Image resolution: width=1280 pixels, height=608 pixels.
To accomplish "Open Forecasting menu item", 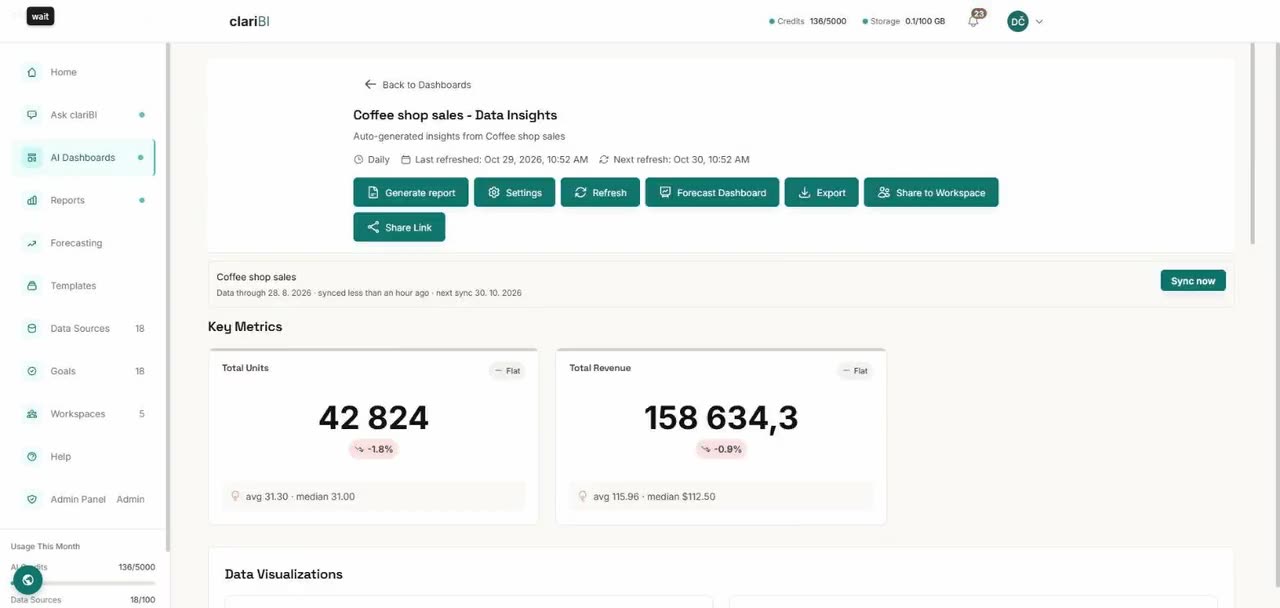I will pyautogui.click(x=84, y=243).
